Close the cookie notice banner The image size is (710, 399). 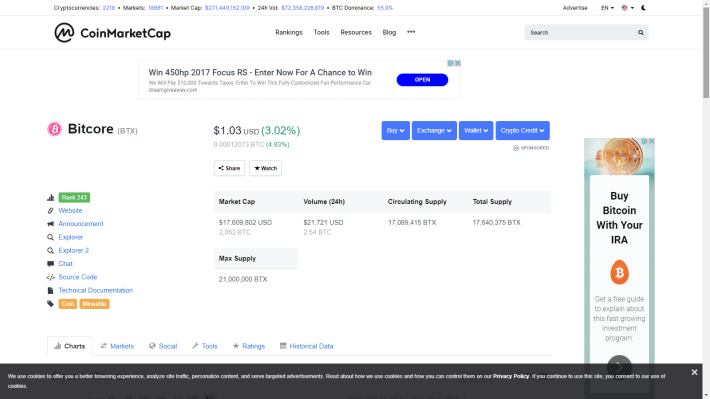694,372
